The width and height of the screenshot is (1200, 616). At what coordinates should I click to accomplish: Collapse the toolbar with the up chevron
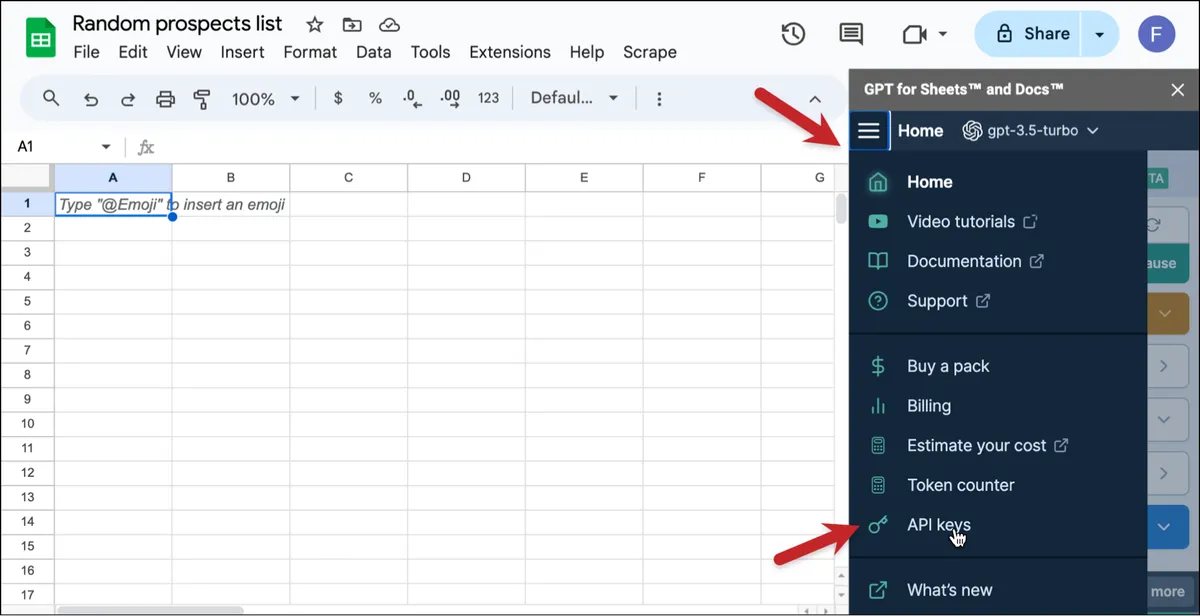click(815, 99)
